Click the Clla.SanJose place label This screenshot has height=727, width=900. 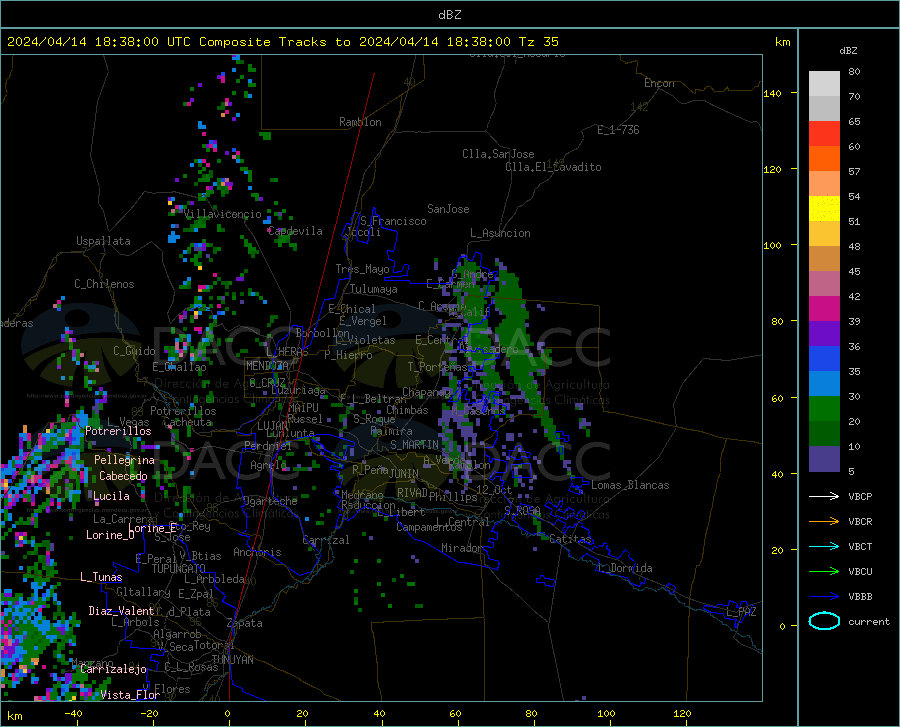click(x=498, y=154)
